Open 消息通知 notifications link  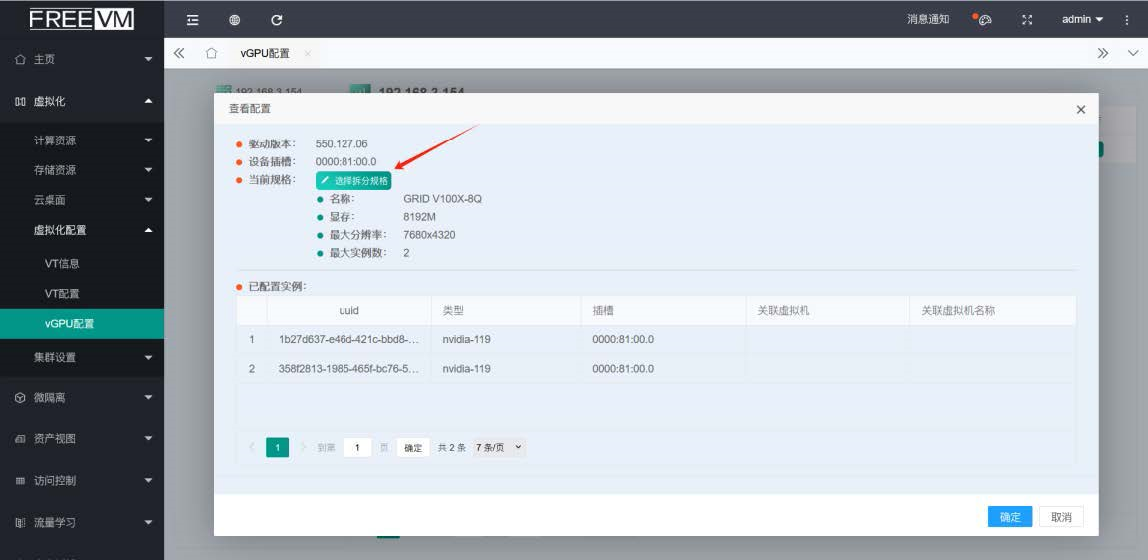point(927,20)
